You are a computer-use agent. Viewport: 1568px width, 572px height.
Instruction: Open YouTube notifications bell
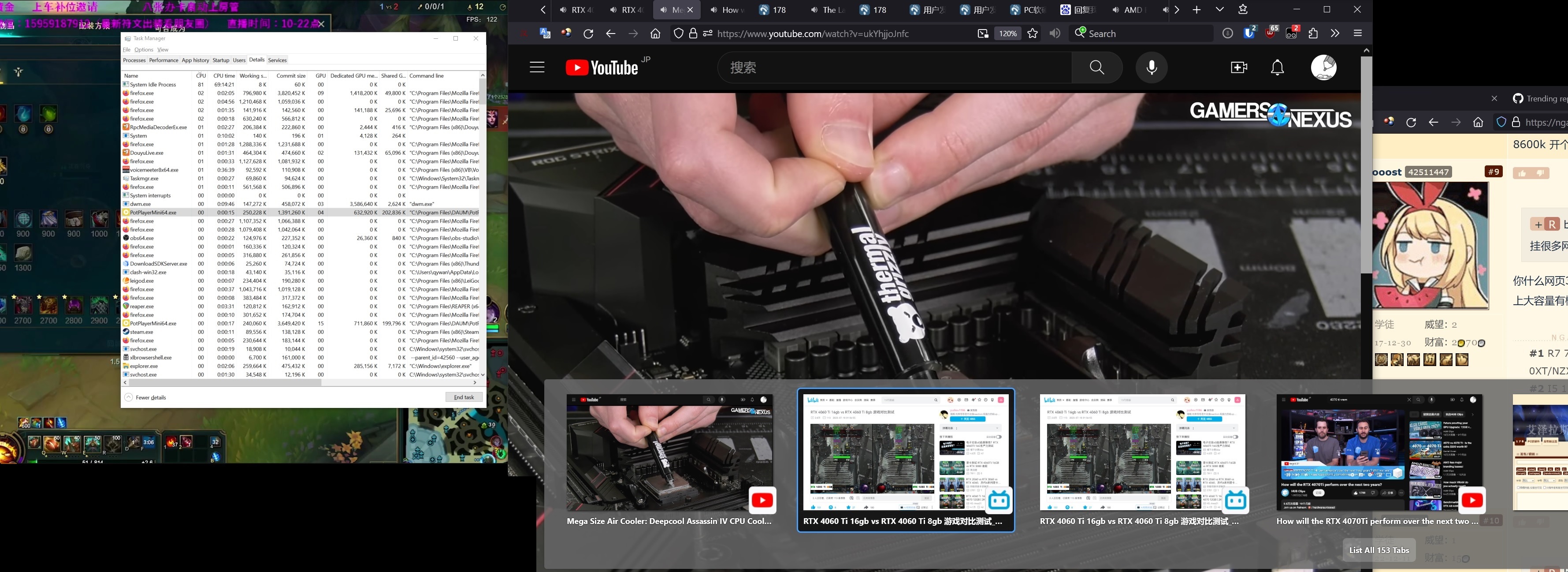click(1277, 67)
